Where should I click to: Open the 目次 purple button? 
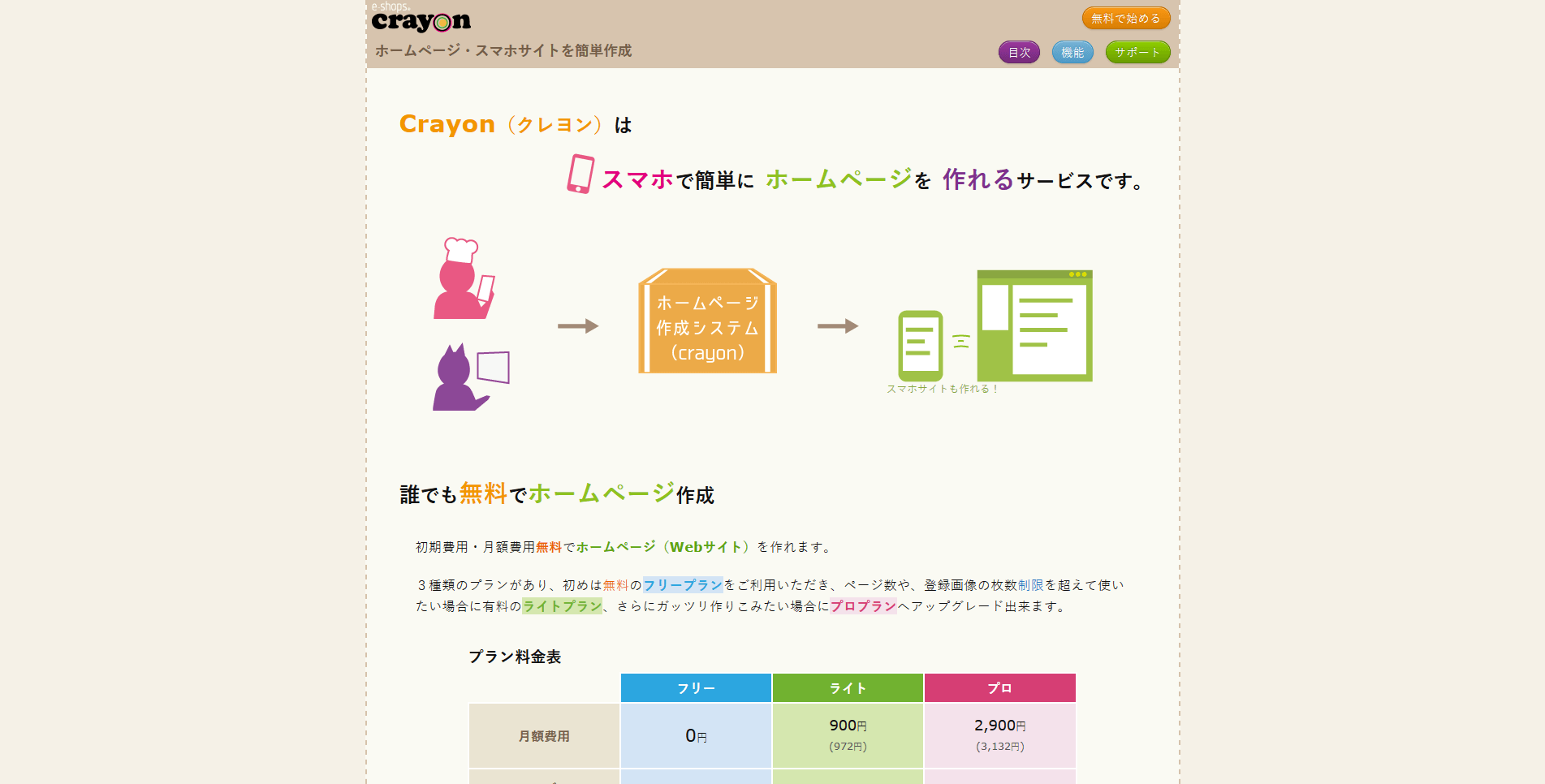[1019, 52]
